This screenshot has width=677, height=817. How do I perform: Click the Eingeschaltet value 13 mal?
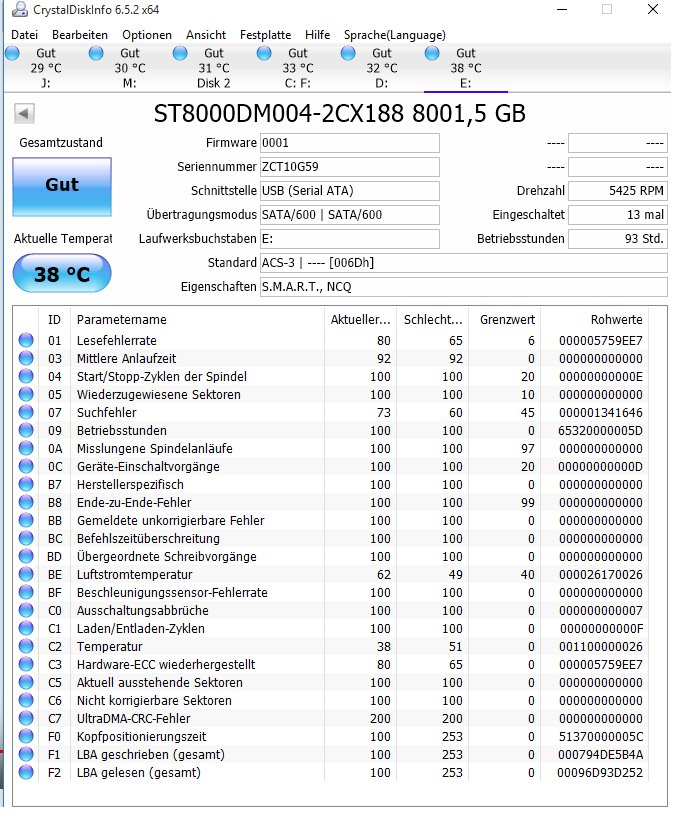point(618,215)
